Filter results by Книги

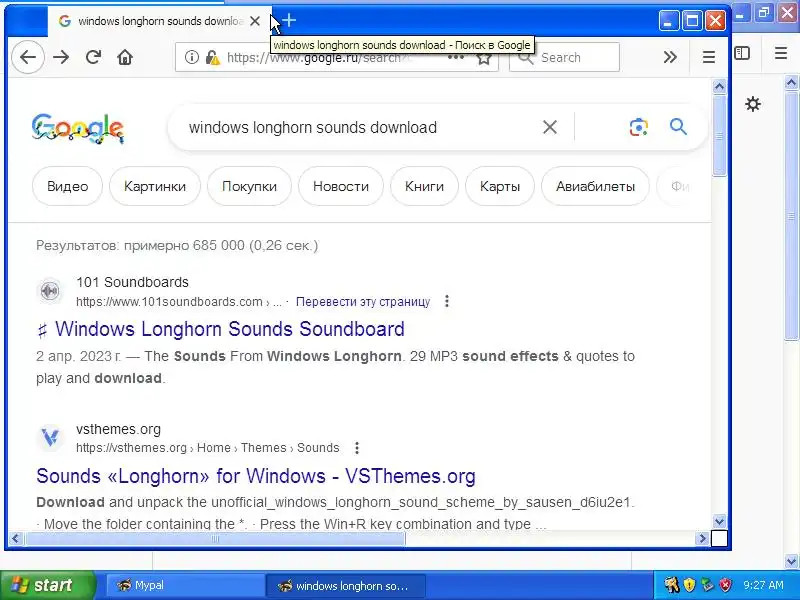(x=424, y=186)
